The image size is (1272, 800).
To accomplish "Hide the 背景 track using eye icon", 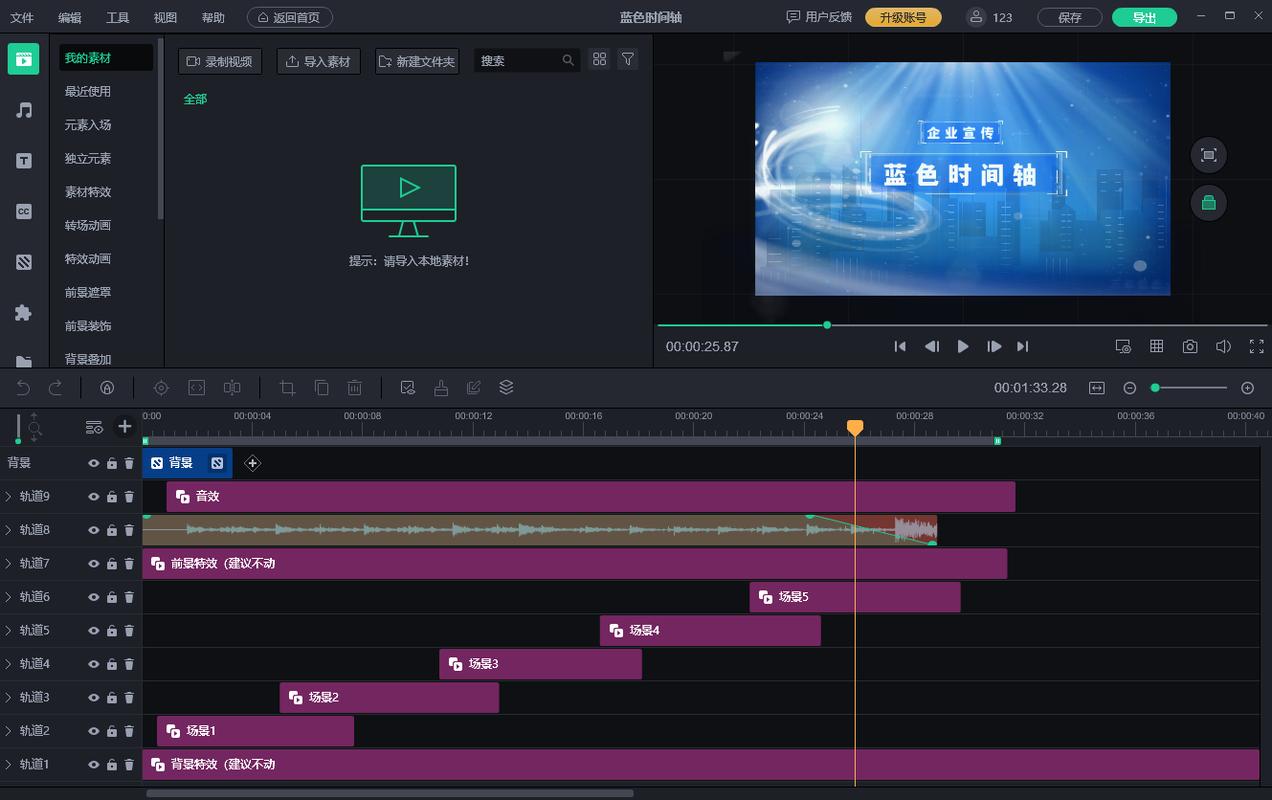I will 94,463.
